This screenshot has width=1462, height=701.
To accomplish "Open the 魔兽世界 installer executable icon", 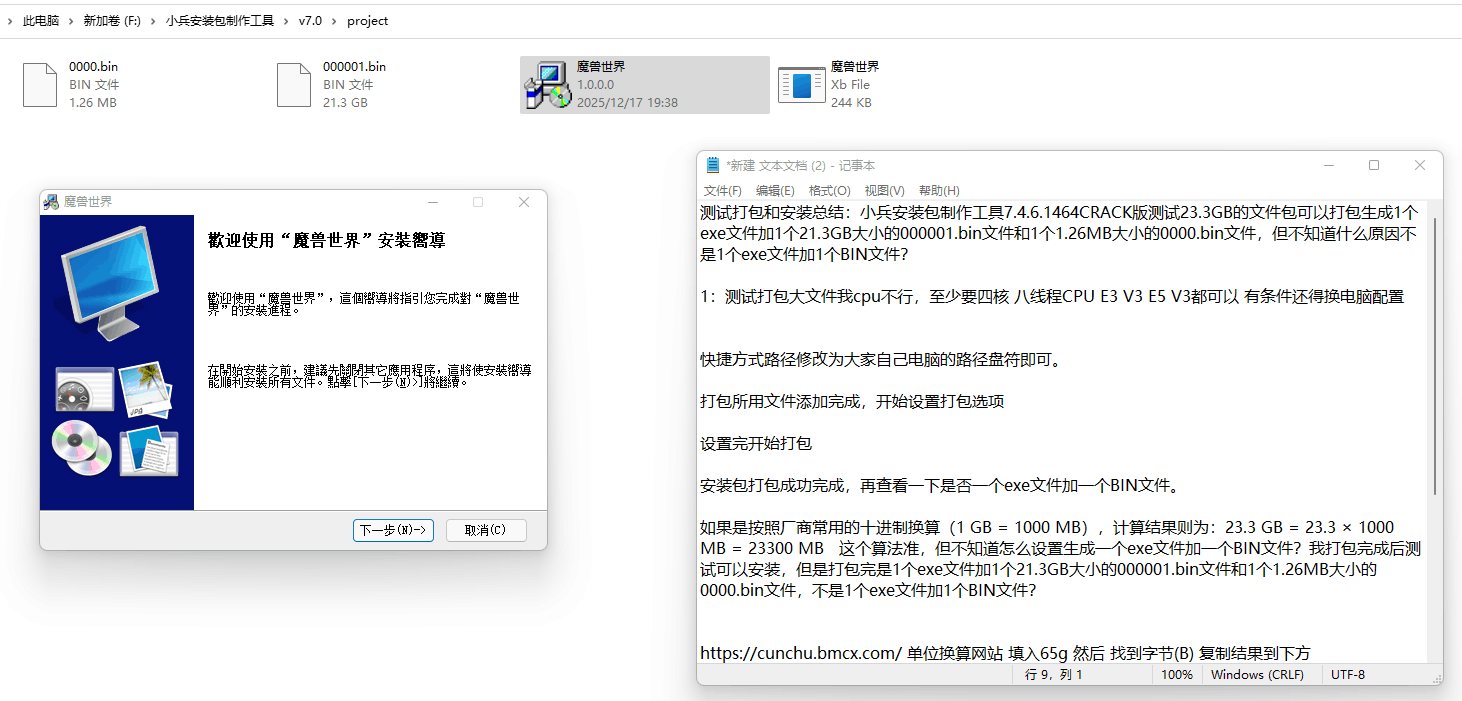I will point(547,84).
